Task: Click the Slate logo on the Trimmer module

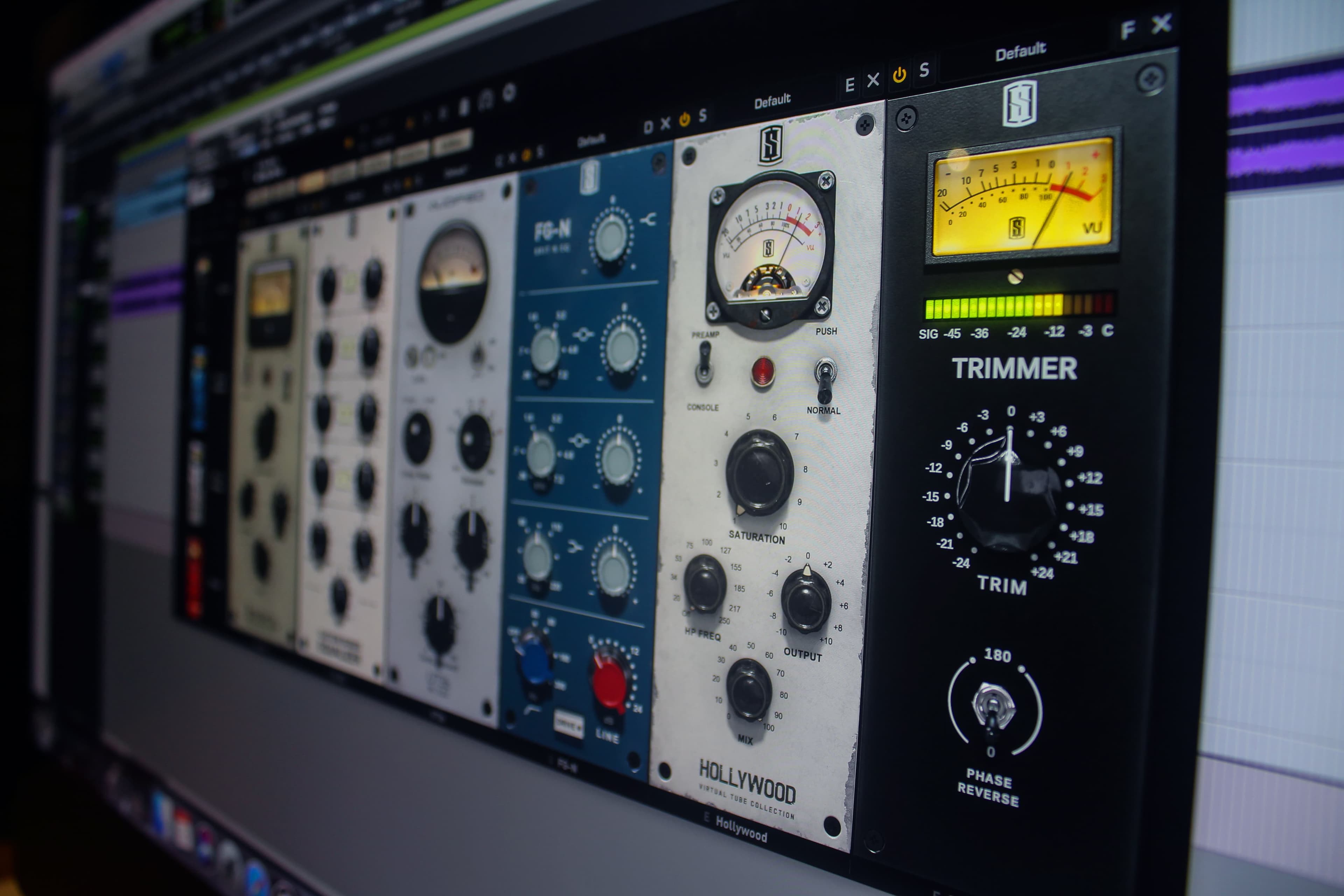Action: [1020, 103]
